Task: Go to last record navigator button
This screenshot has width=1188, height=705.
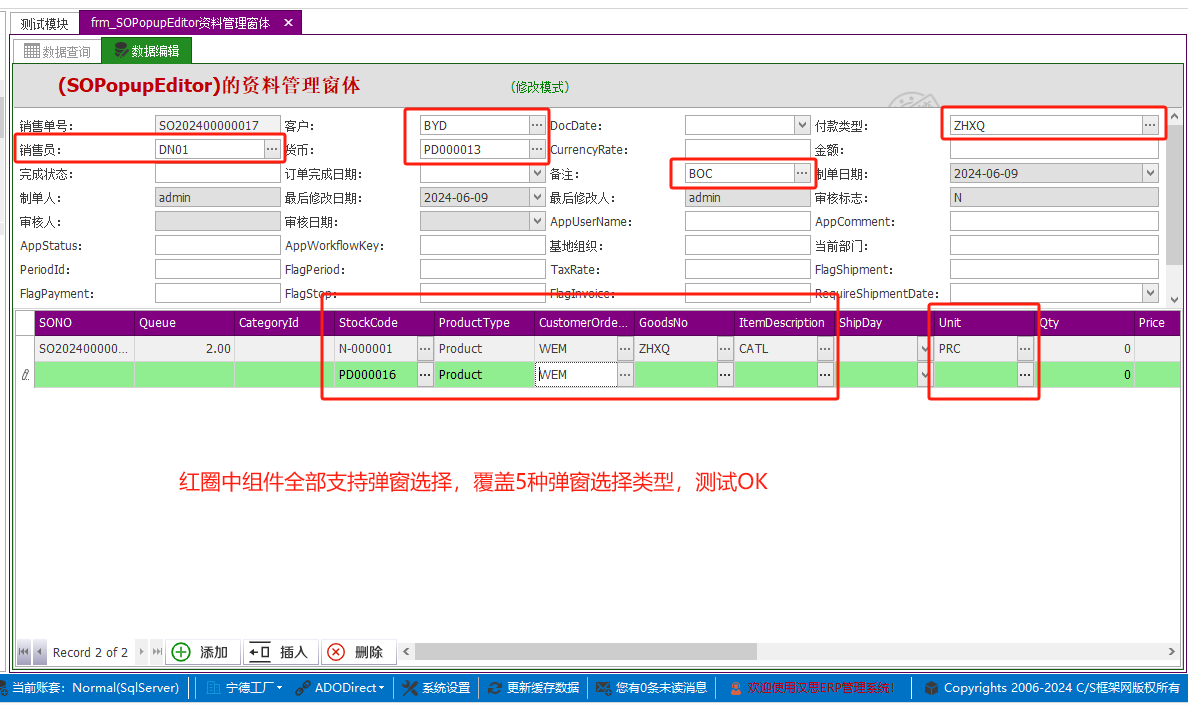Action: pos(157,652)
